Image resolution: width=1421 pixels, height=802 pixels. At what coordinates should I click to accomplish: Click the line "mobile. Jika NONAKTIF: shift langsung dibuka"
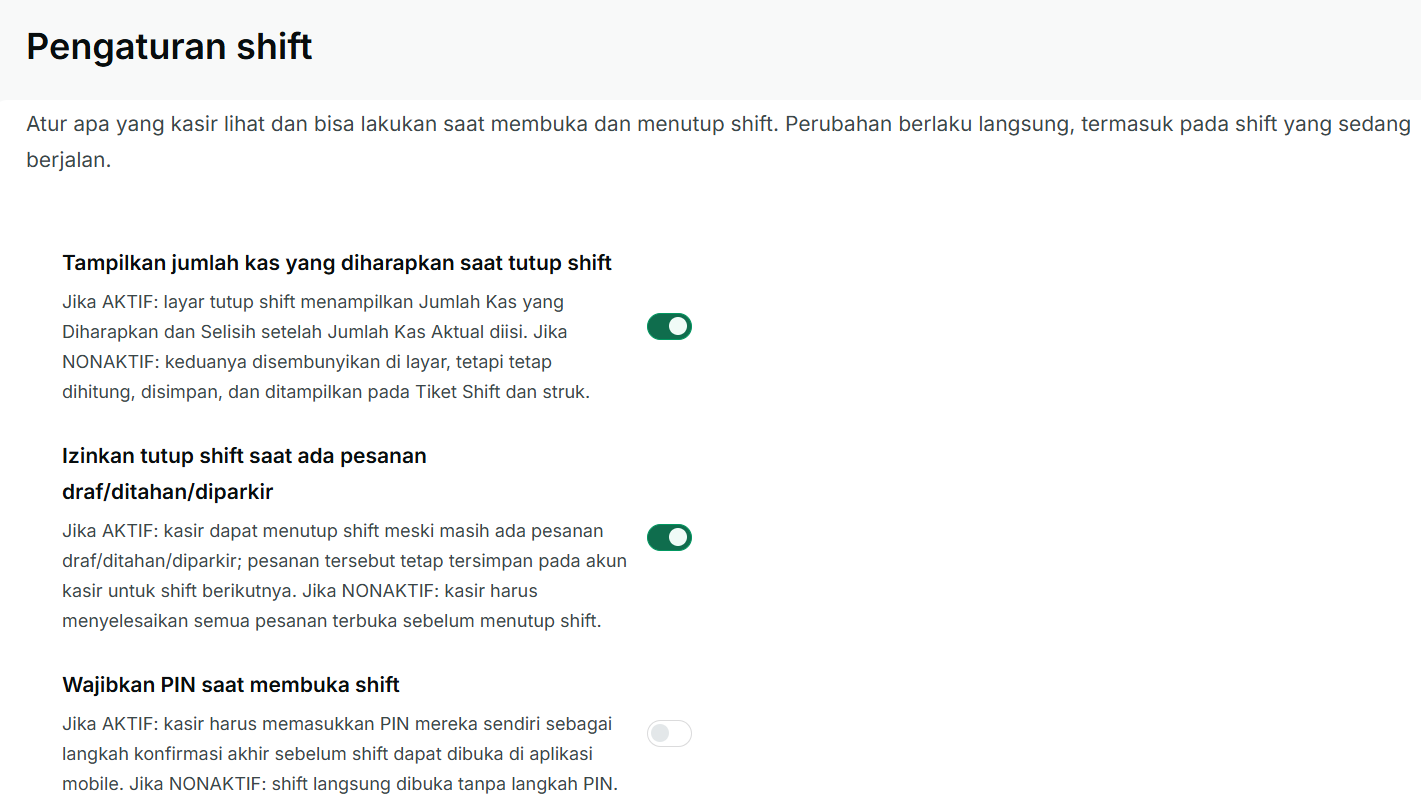click(x=340, y=783)
